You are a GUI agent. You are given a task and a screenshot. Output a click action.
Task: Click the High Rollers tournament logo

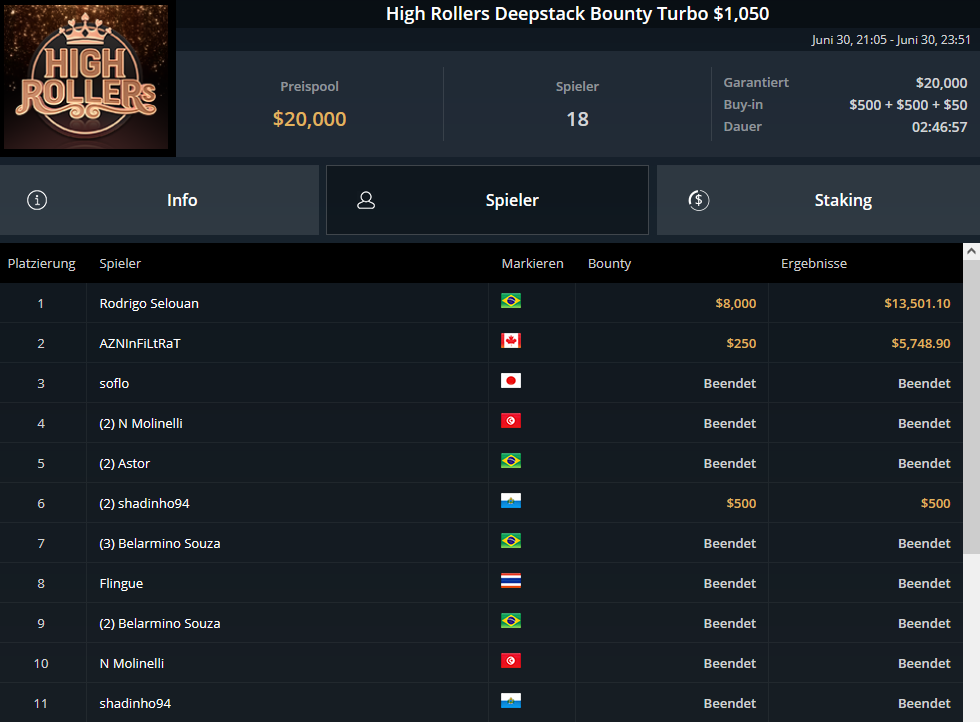tap(86, 77)
